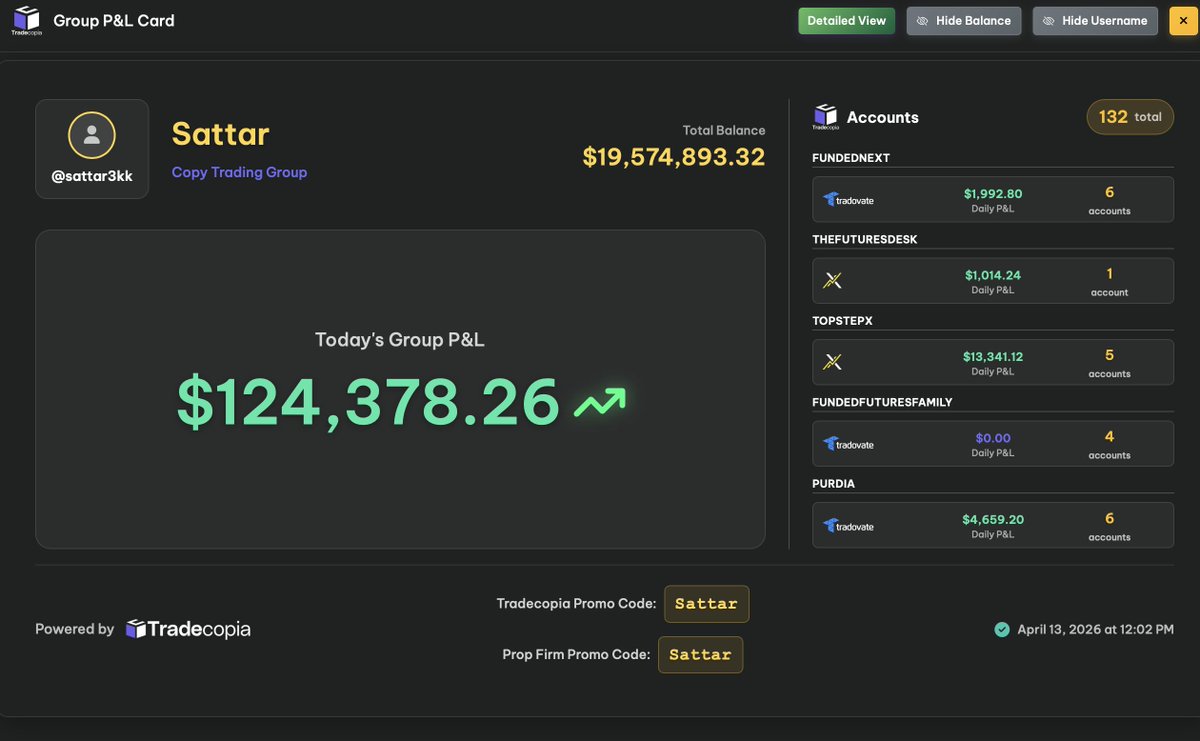Screen dimensions: 1200x741
Task: Toggle Hide Balance
Action: coord(964,21)
